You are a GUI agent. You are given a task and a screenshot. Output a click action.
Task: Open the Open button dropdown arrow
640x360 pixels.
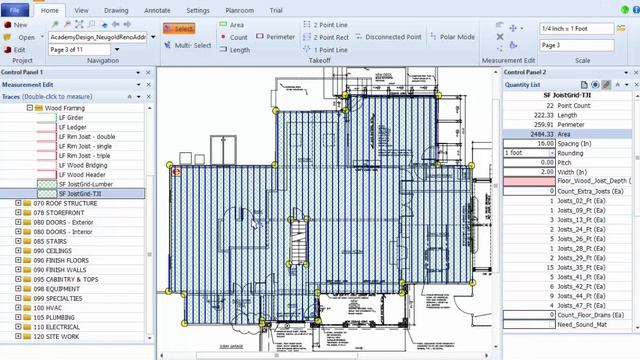coord(42,37)
